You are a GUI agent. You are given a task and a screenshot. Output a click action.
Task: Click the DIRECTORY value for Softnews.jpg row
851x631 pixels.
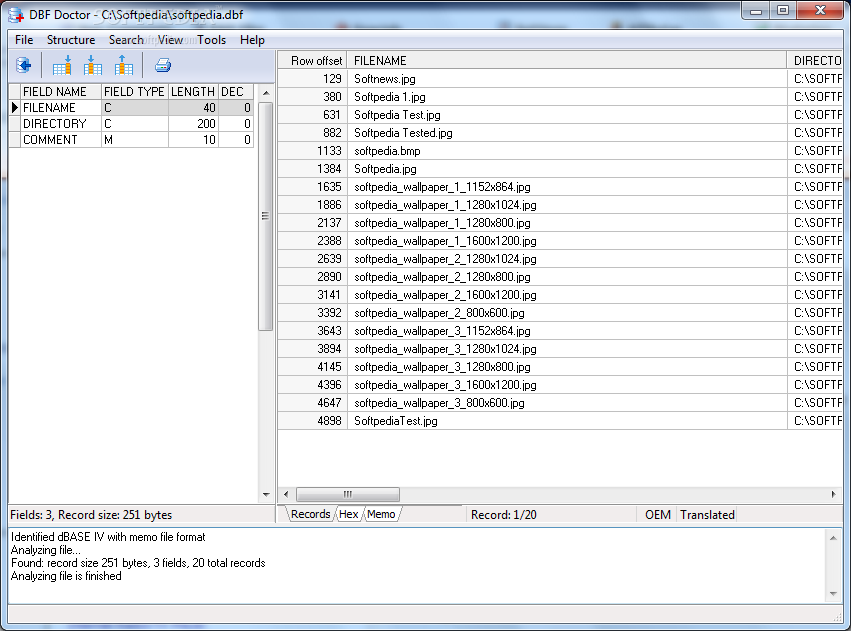click(x=816, y=79)
